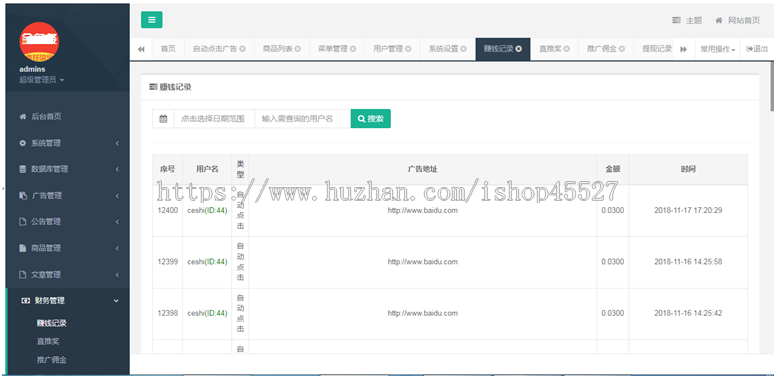Click the 时间 column header

tap(688, 169)
